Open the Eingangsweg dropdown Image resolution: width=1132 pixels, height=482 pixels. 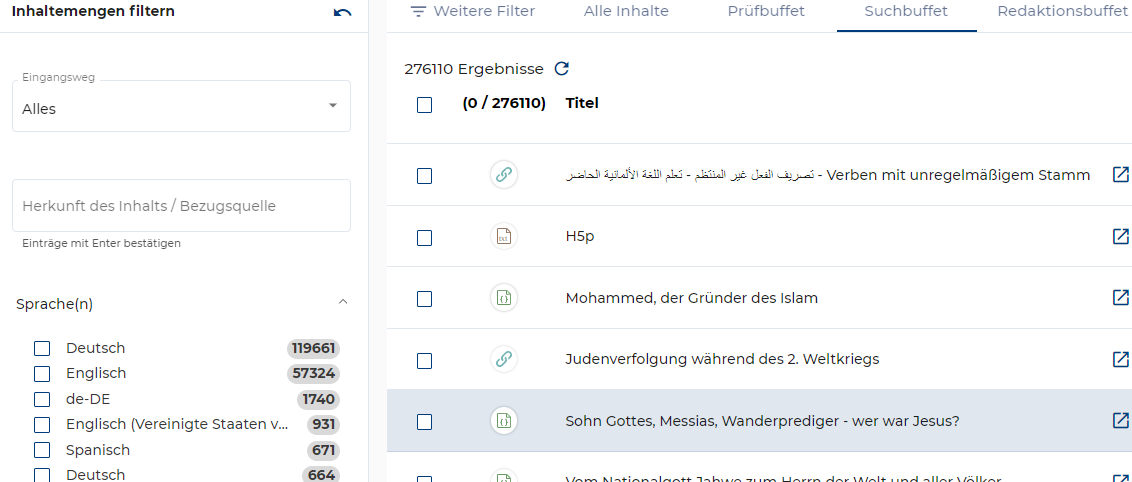coord(181,107)
